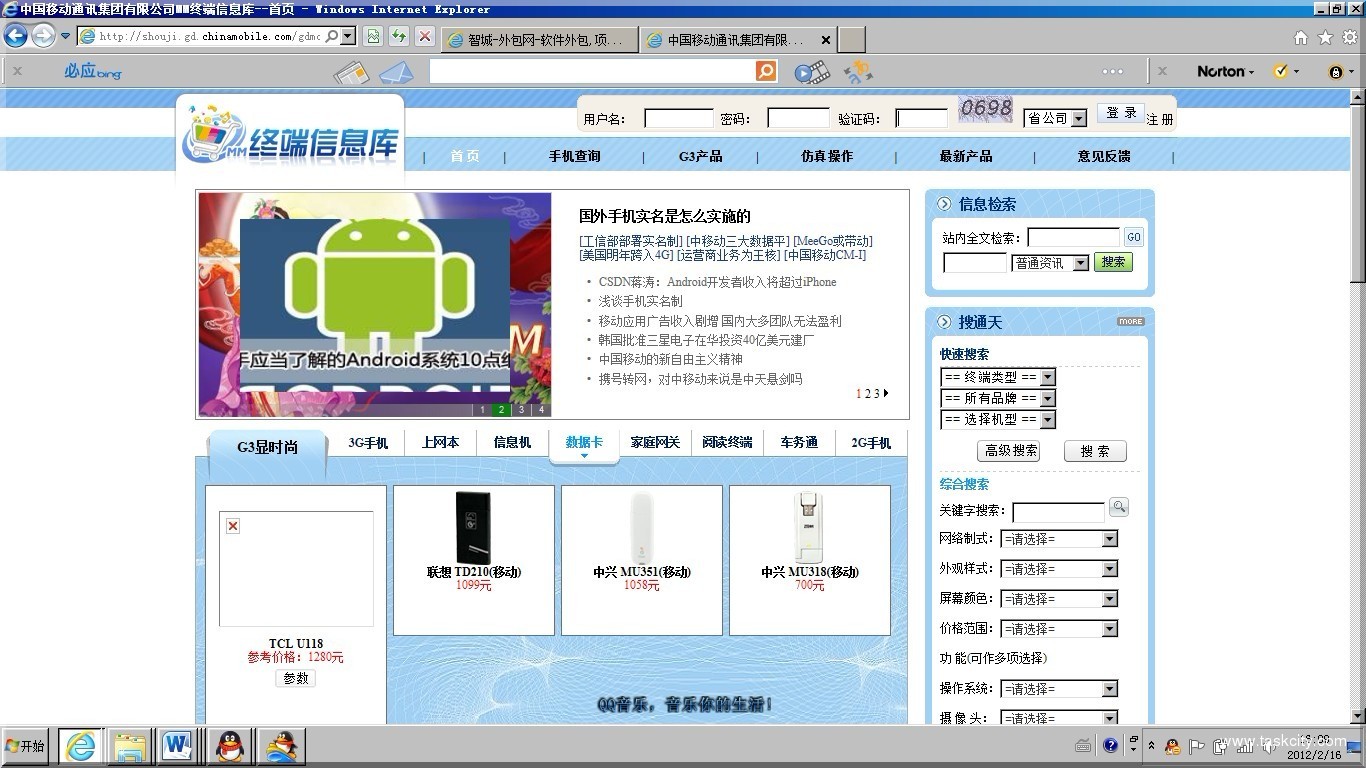
Task: Open Microsoft Word from the taskbar
Action: pyautogui.click(x=177, y=746)
